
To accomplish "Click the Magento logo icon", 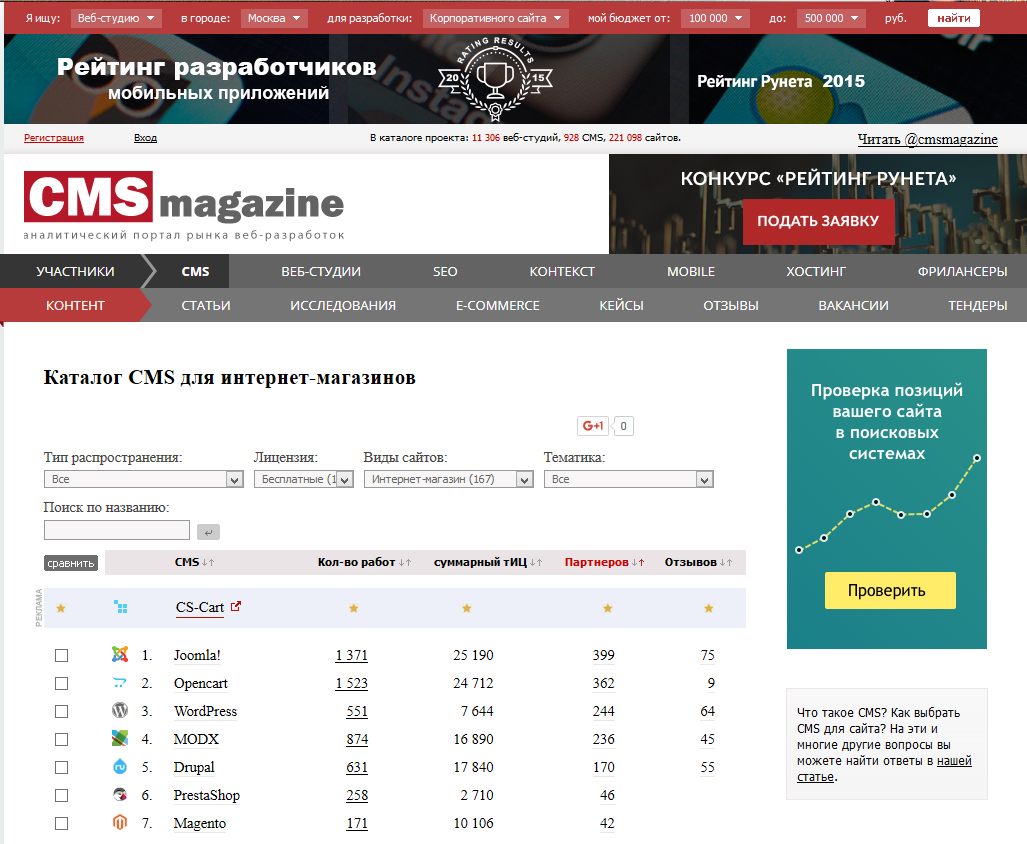I will coord(120,822).
